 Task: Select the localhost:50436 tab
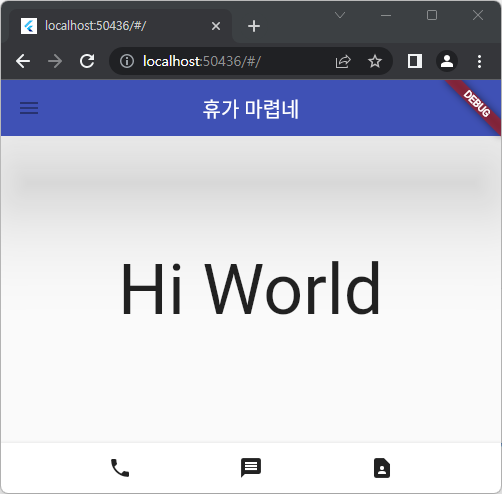coord(120,26)
